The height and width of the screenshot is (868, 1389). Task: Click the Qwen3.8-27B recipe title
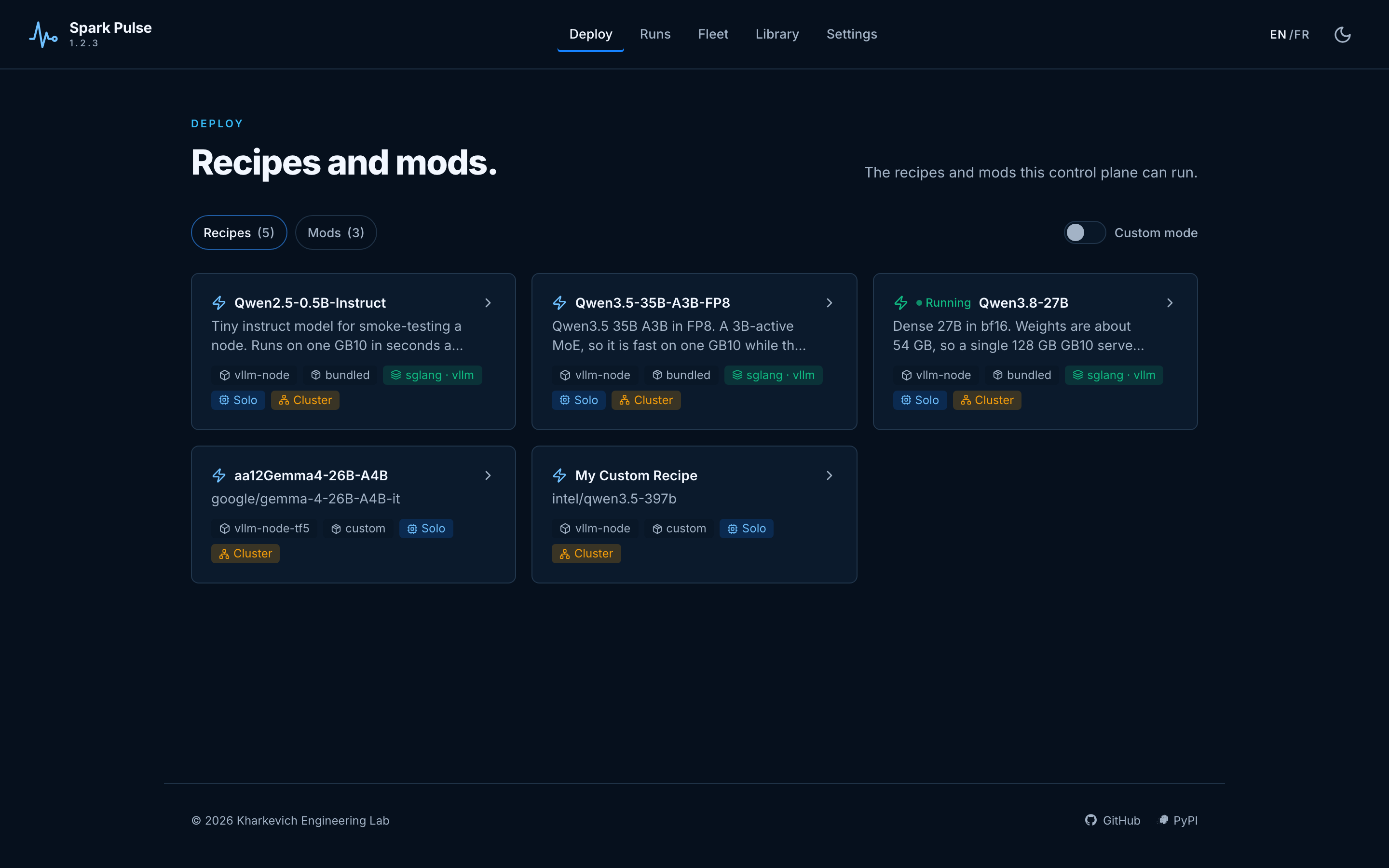point(1023,302)
